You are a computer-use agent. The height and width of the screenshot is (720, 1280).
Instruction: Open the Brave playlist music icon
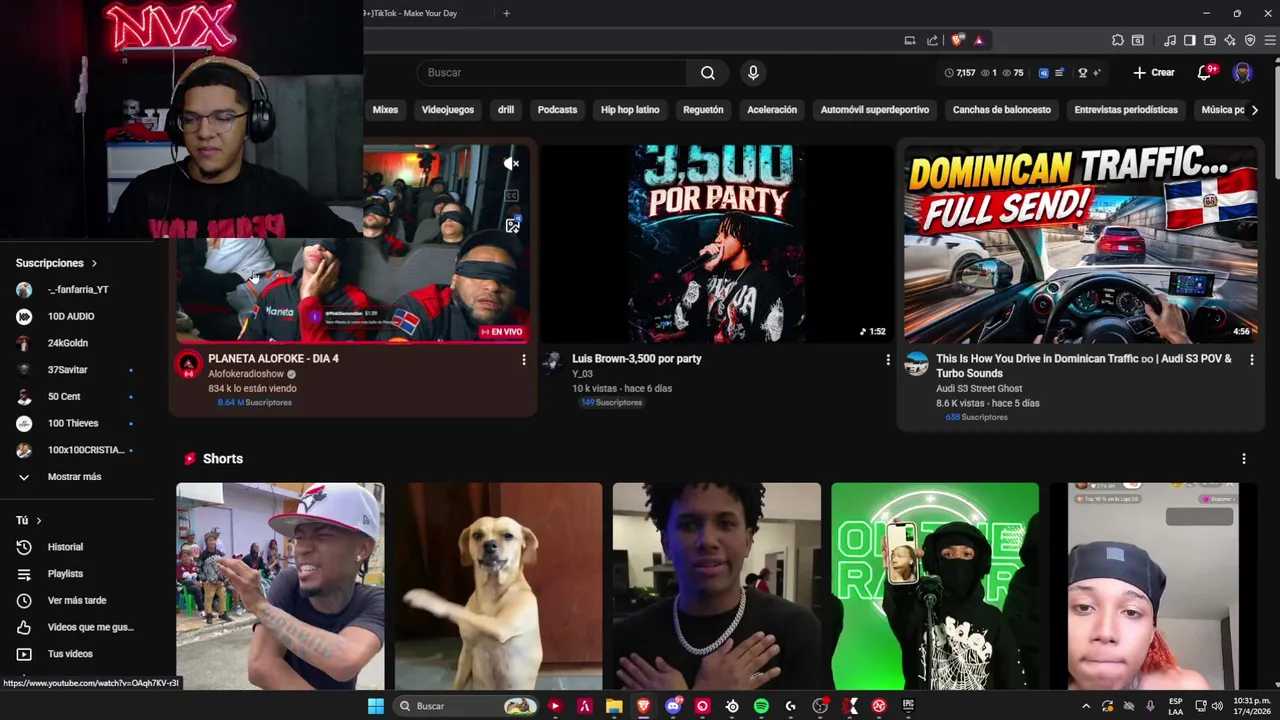point(1170,40)
